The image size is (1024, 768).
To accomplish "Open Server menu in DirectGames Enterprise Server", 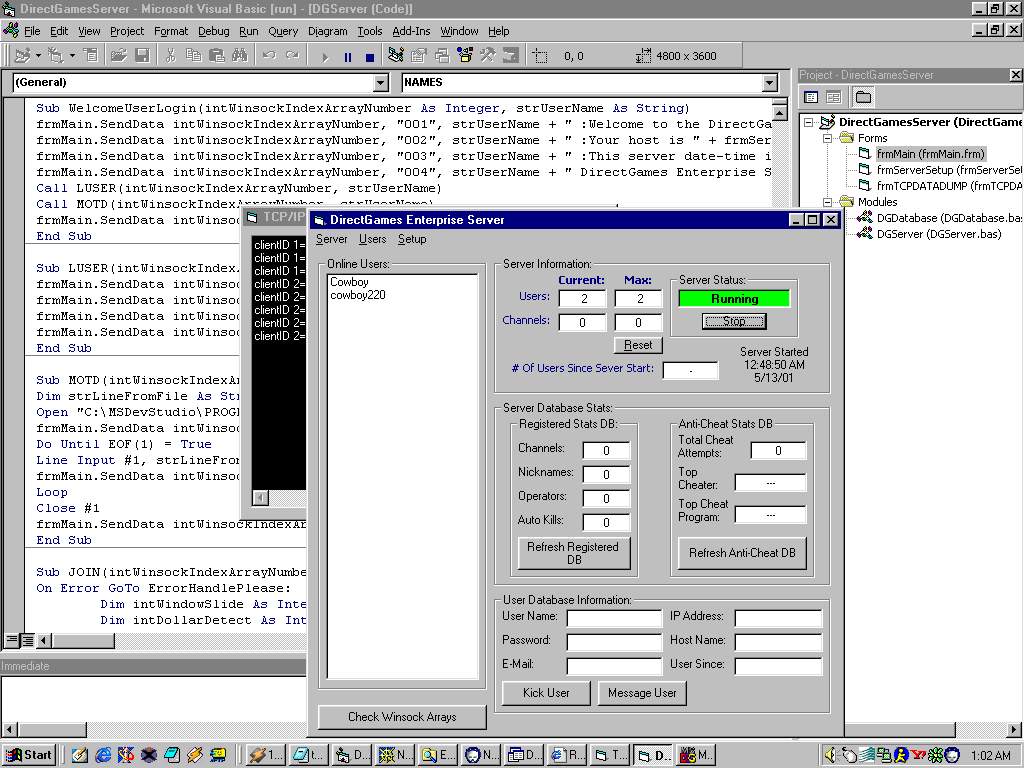I will pyautogui.click(x=331, y=239).
